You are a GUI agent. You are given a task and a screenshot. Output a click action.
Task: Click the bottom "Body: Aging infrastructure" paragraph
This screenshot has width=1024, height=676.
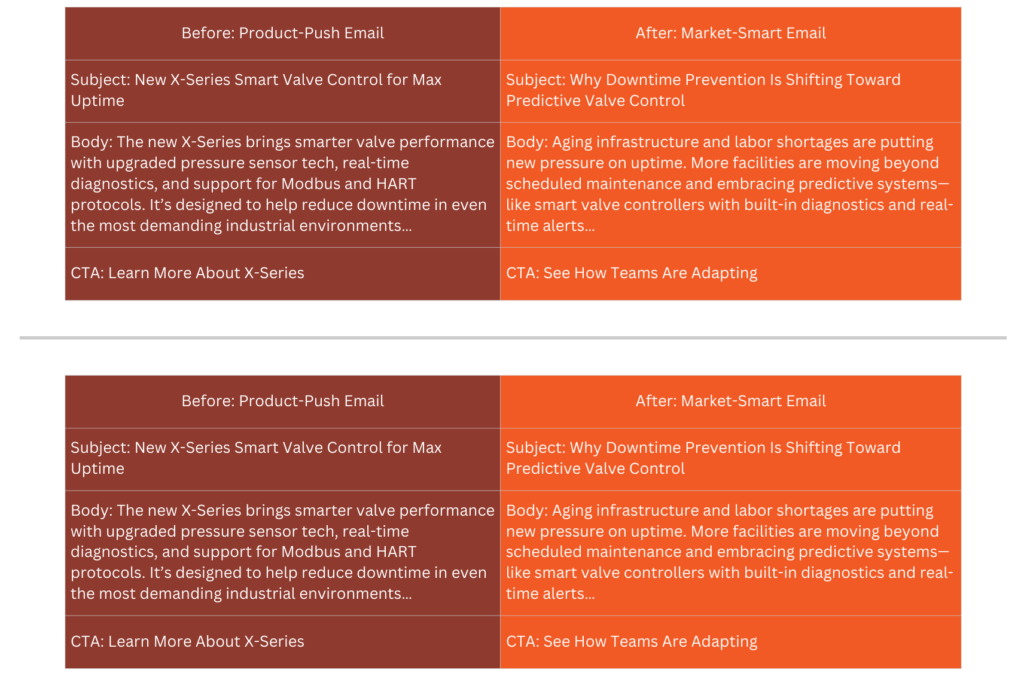[730, 553]
